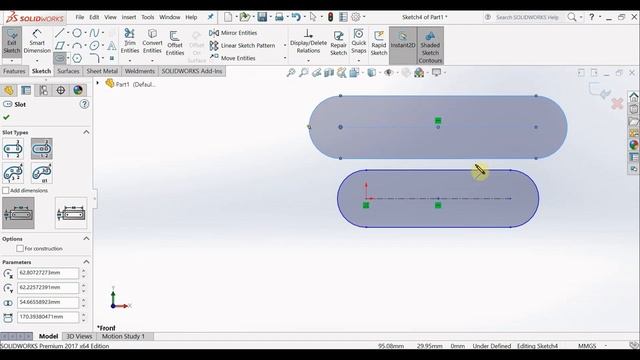Click the slot length field
640x360 pixels.
(48, 317)
